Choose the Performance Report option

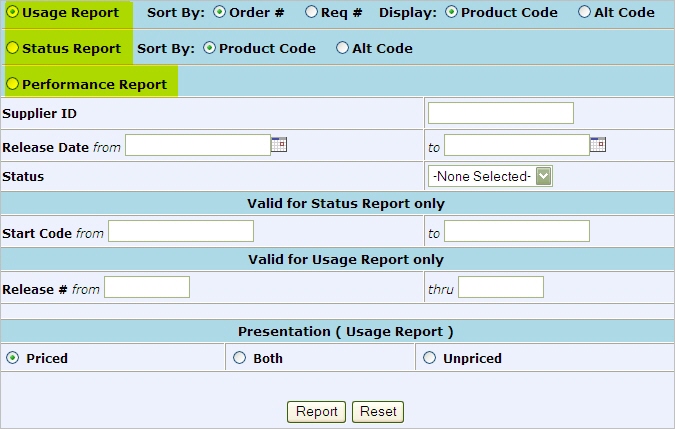pyautogui.click(x=13, y=84)
